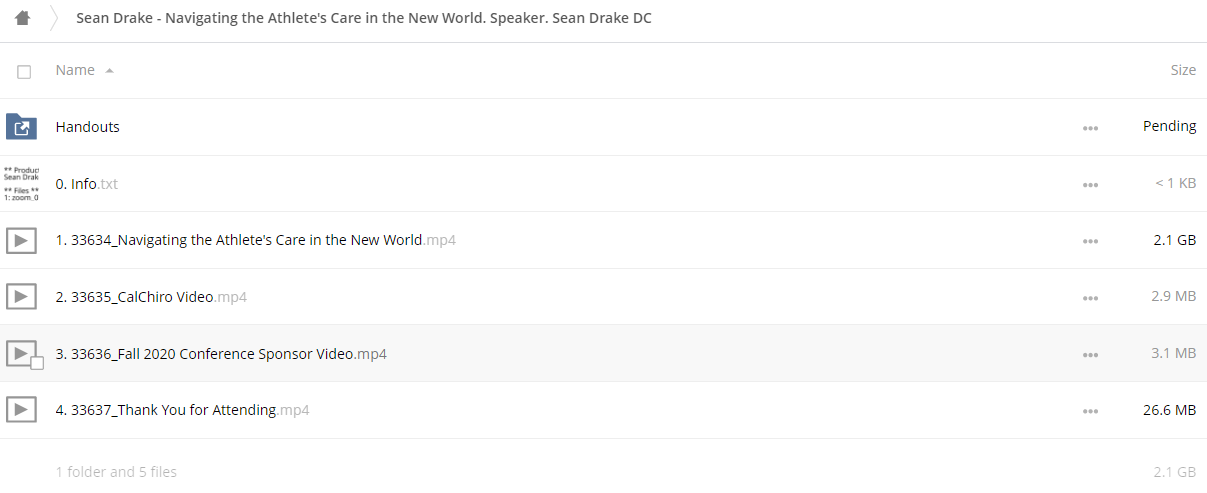This screenshot has width=1207, height=493.
Task: Open more options for Navigating the Athlete's Care video
Action: pos(1090,241)
